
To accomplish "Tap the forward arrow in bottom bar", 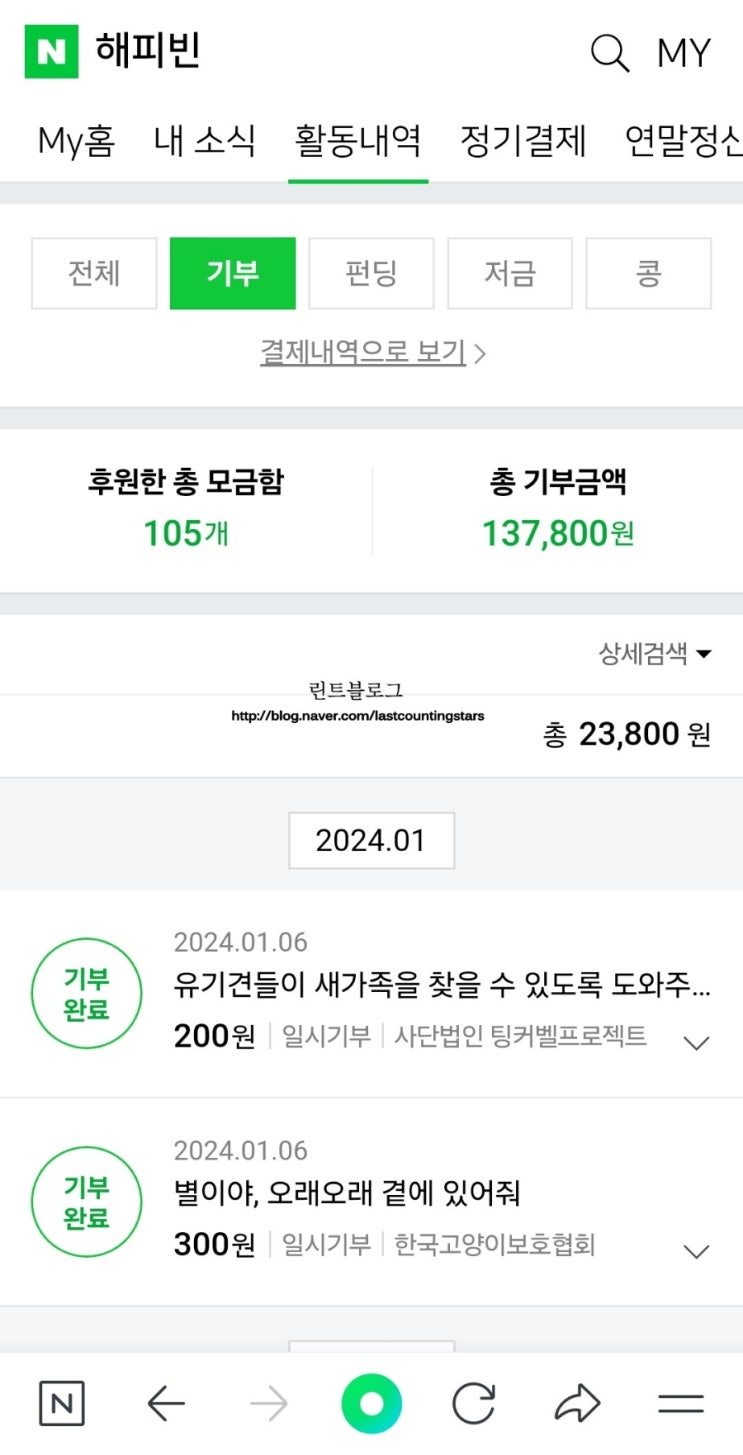I will coord(268,1404).
